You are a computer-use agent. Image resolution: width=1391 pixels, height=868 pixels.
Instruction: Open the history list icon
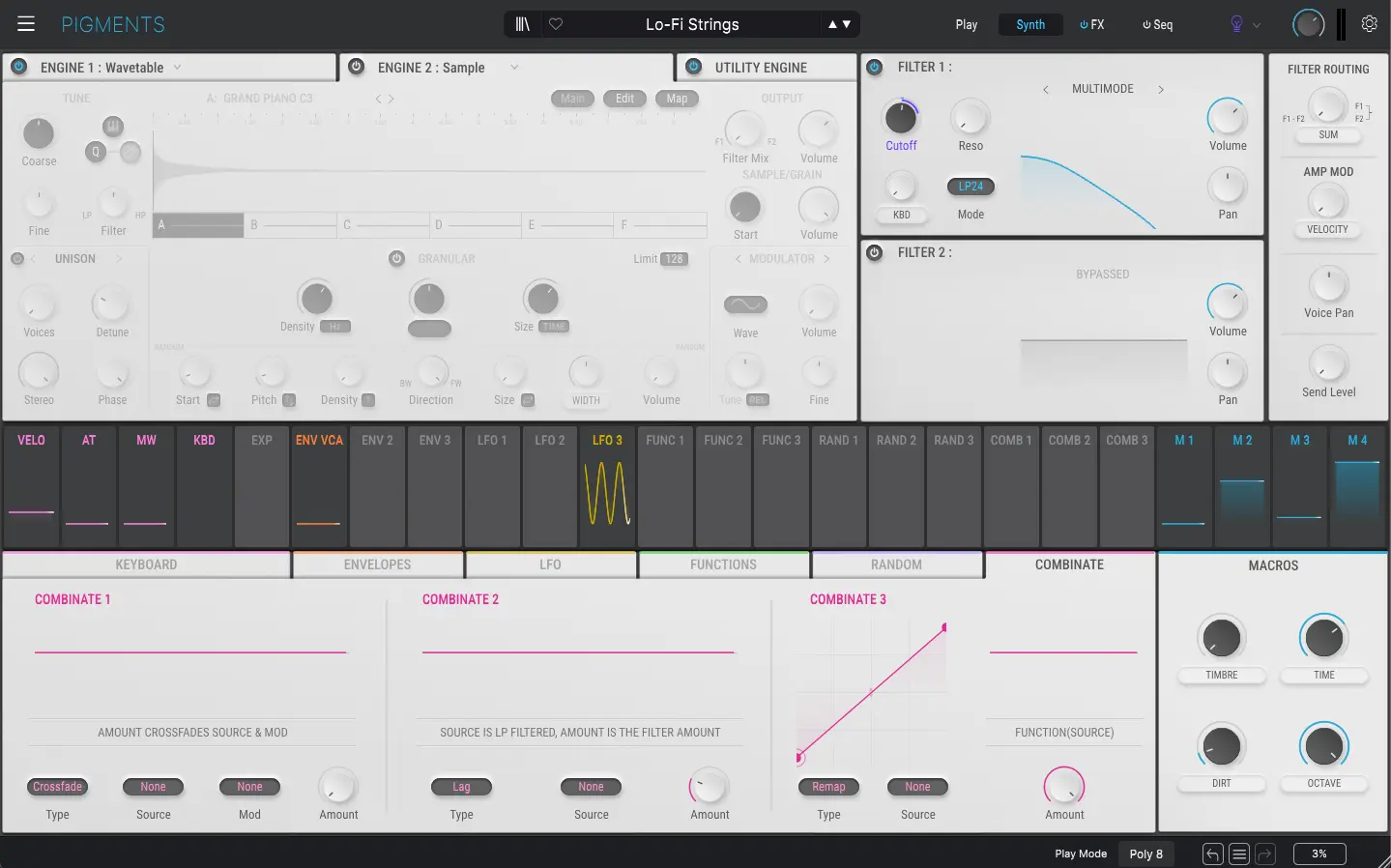[x=1239, y=854]
